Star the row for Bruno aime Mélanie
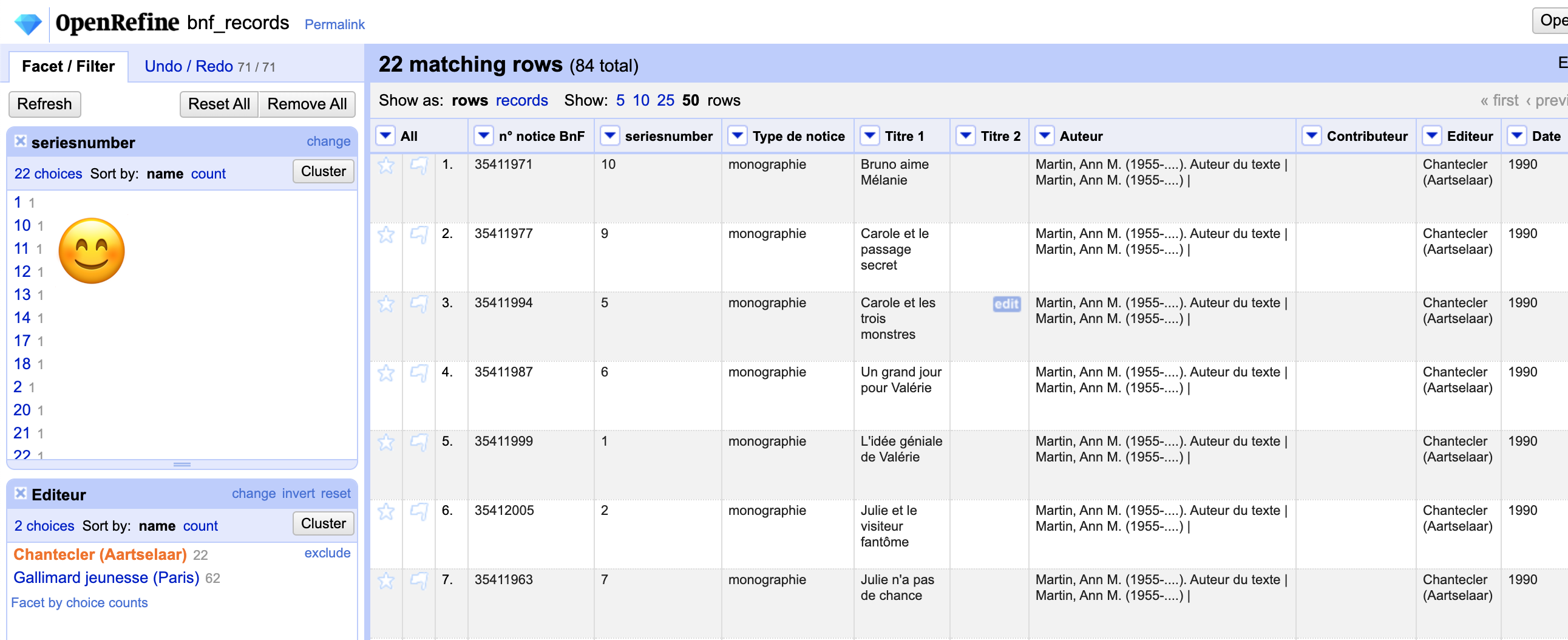This screenshot has height=640, width=1568. [386, 166]
